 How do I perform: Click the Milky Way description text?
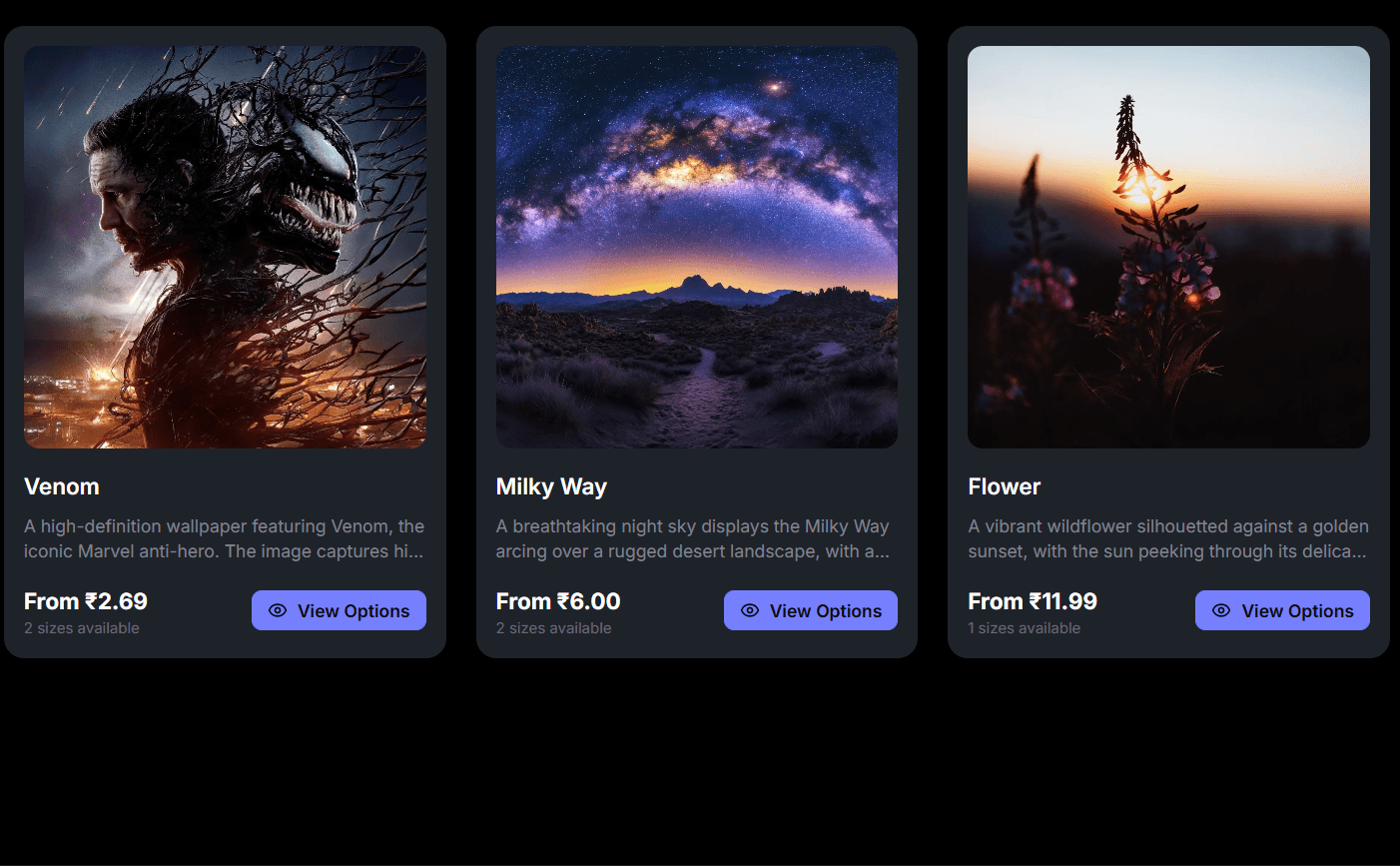[693, 538]
